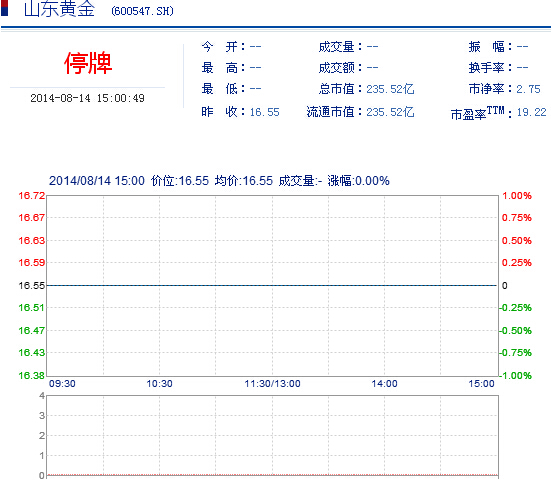
Task: Click the 16.72 price axis label
Action: point(32,196)
